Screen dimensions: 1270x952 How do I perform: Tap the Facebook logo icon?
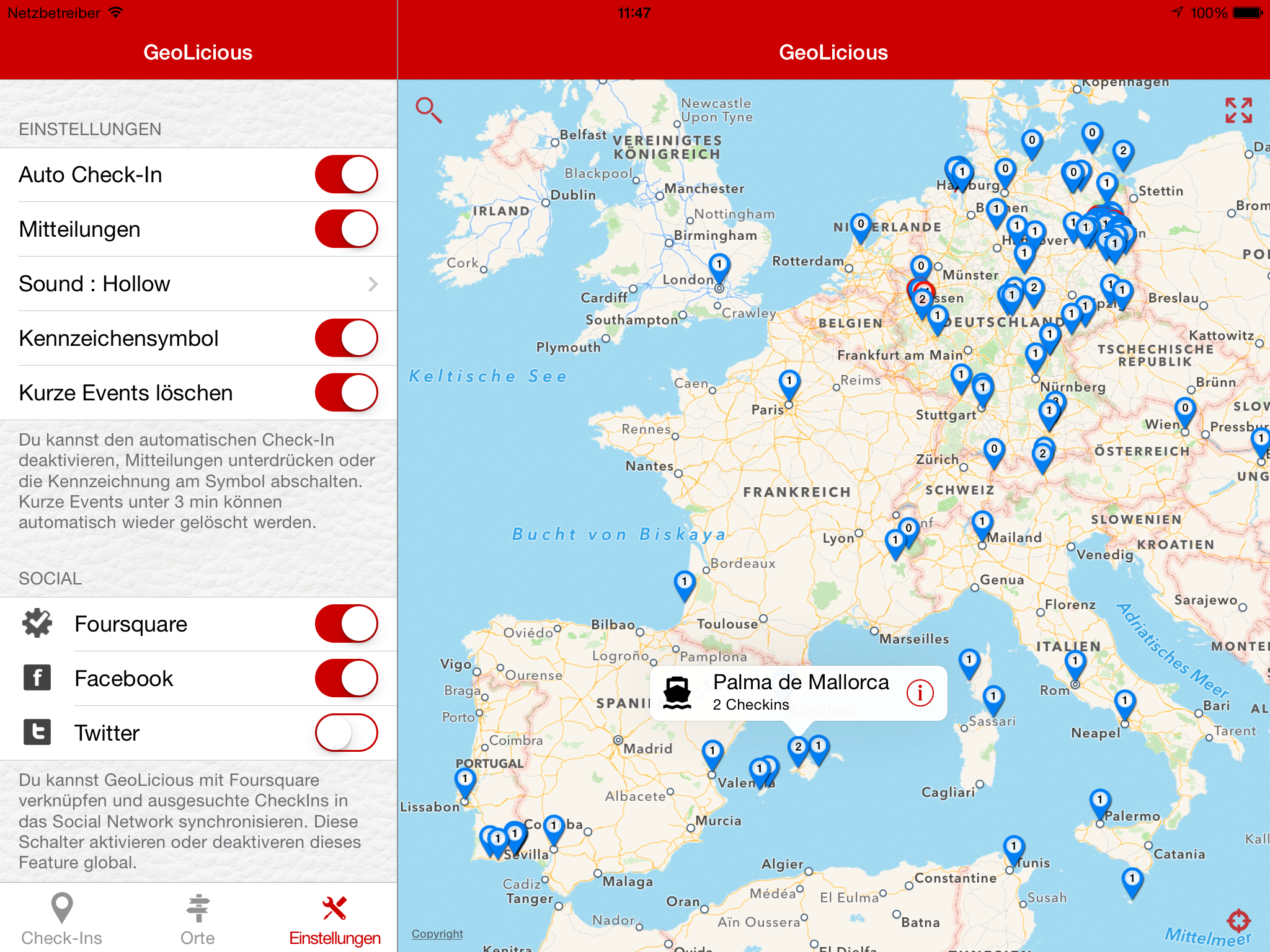(37, 677)
